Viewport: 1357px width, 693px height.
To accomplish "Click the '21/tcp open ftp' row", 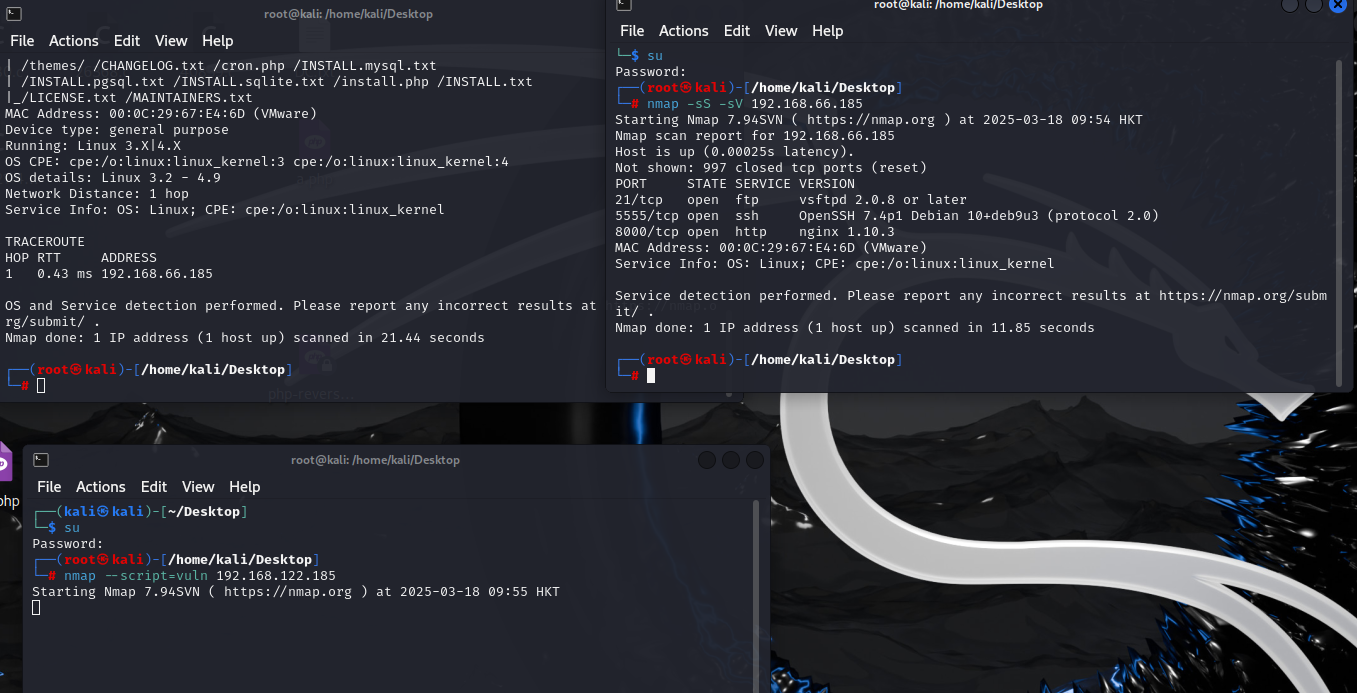I will coord(791,200).
